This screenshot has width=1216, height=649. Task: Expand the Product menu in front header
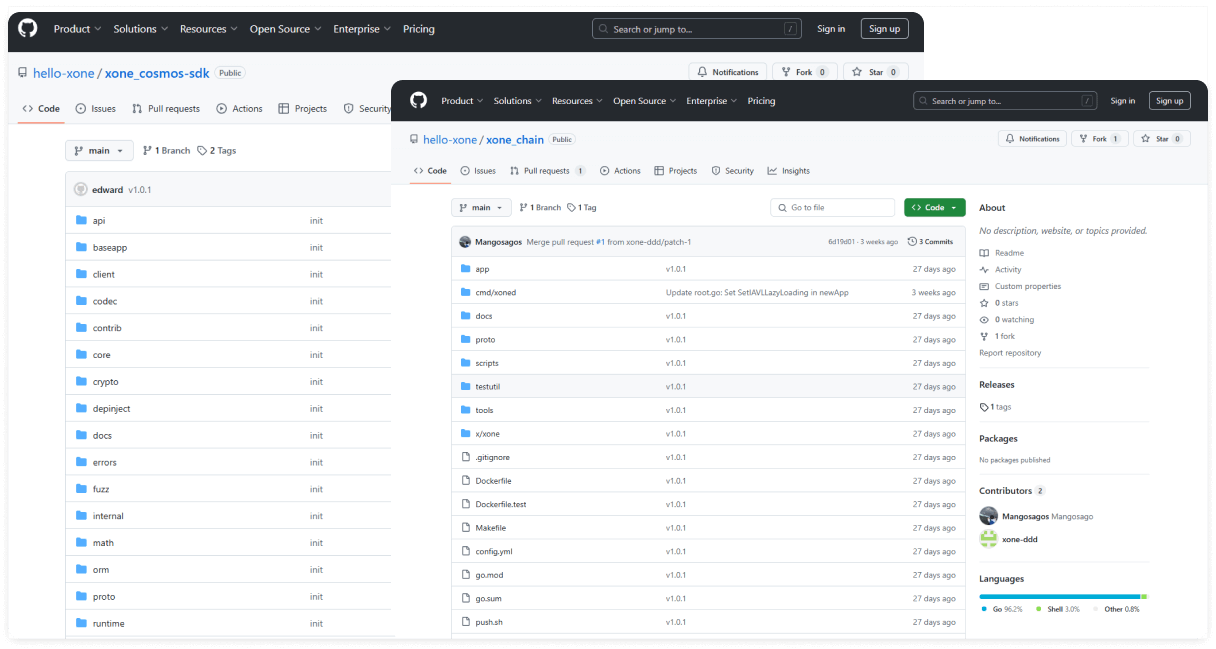pos(462,101)
